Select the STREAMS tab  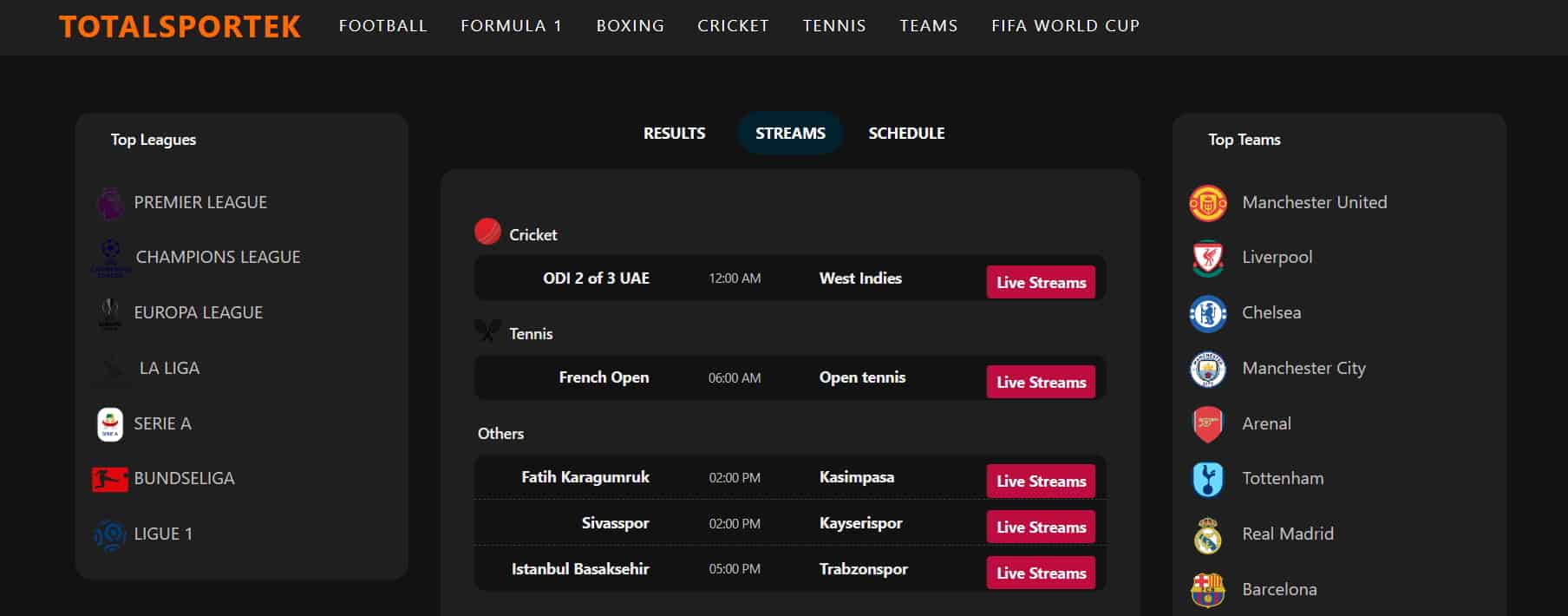click(x=790, y=134)
